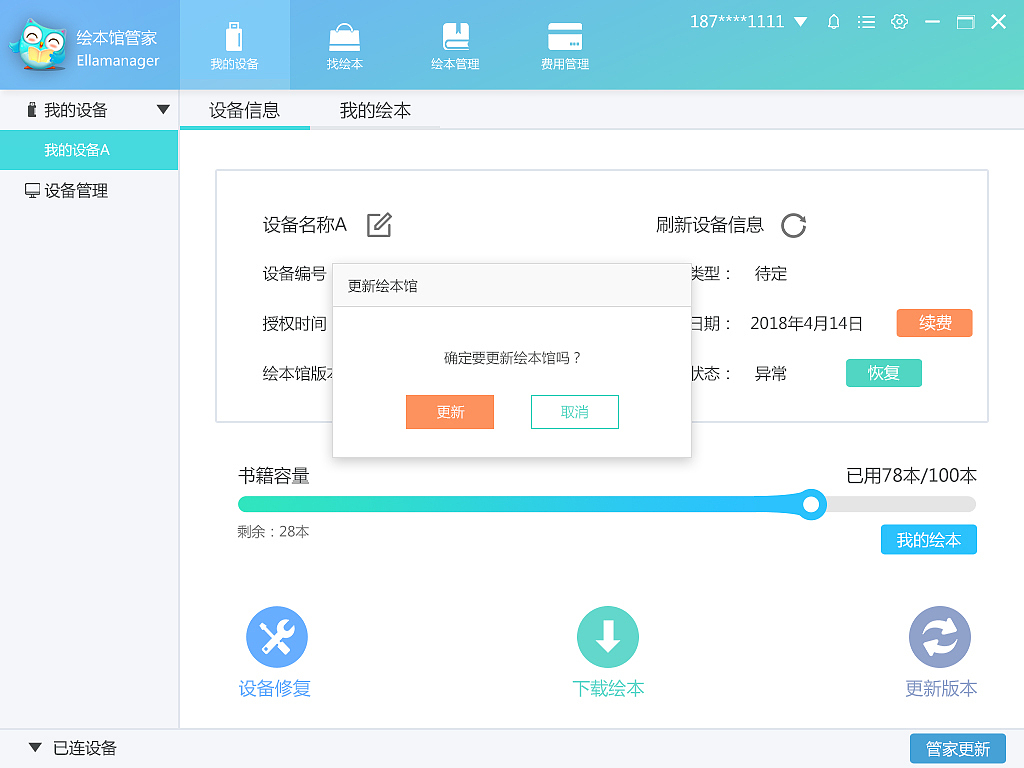This screenshot has width=1024, height=768.
Task: Click the 设备修复 wrench icon
Action: click(276, 636)
